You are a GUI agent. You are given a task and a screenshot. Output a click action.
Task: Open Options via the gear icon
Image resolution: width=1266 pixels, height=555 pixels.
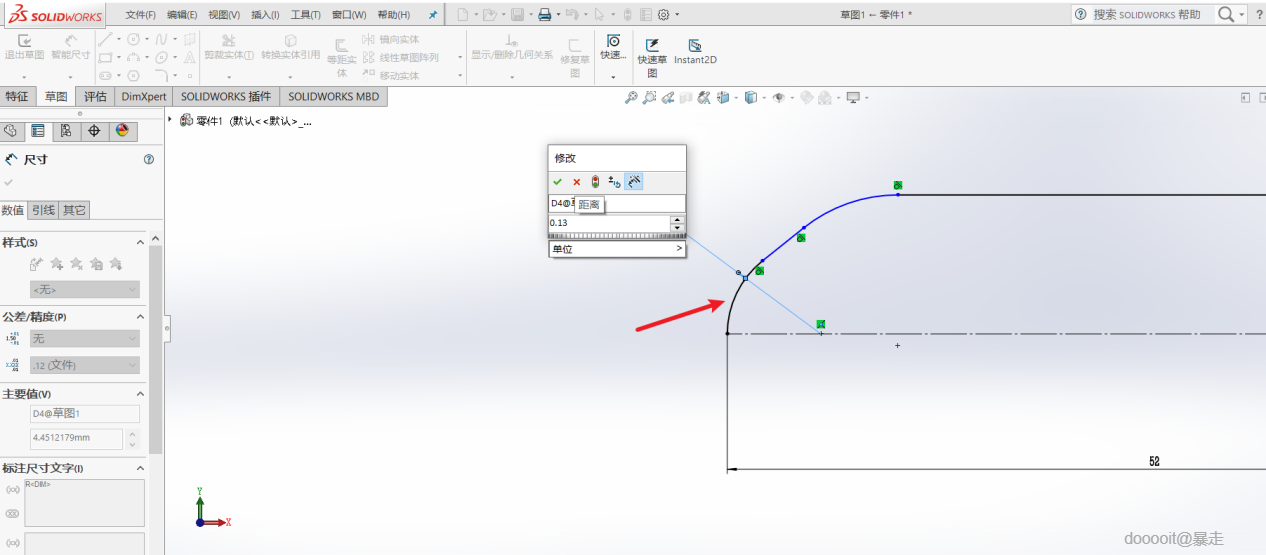[x=663, y=14]
